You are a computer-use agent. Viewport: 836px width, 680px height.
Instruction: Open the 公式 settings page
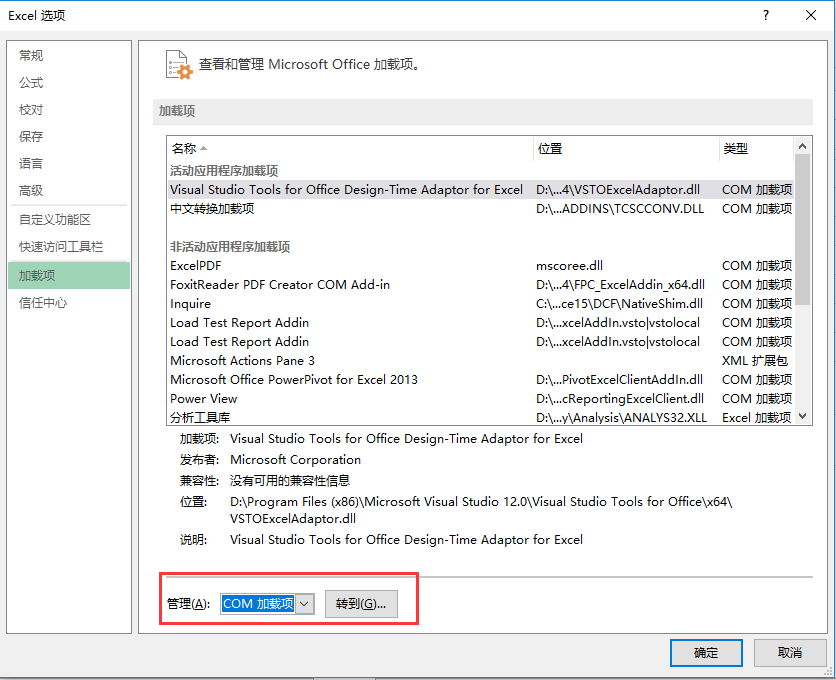[30, 82]
